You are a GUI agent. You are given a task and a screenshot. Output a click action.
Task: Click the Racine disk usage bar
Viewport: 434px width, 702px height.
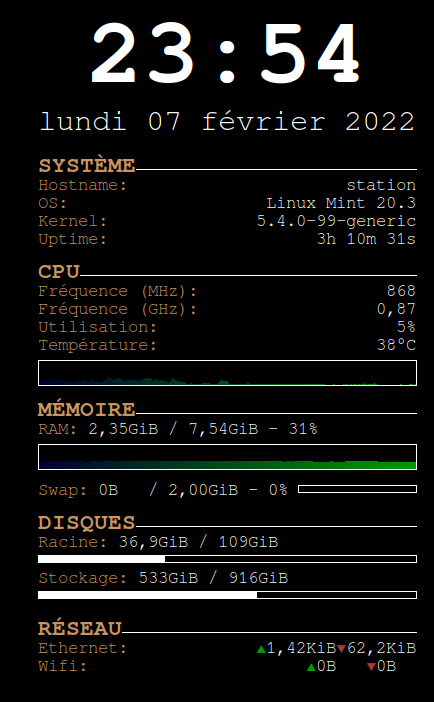(x=228, y=559)
